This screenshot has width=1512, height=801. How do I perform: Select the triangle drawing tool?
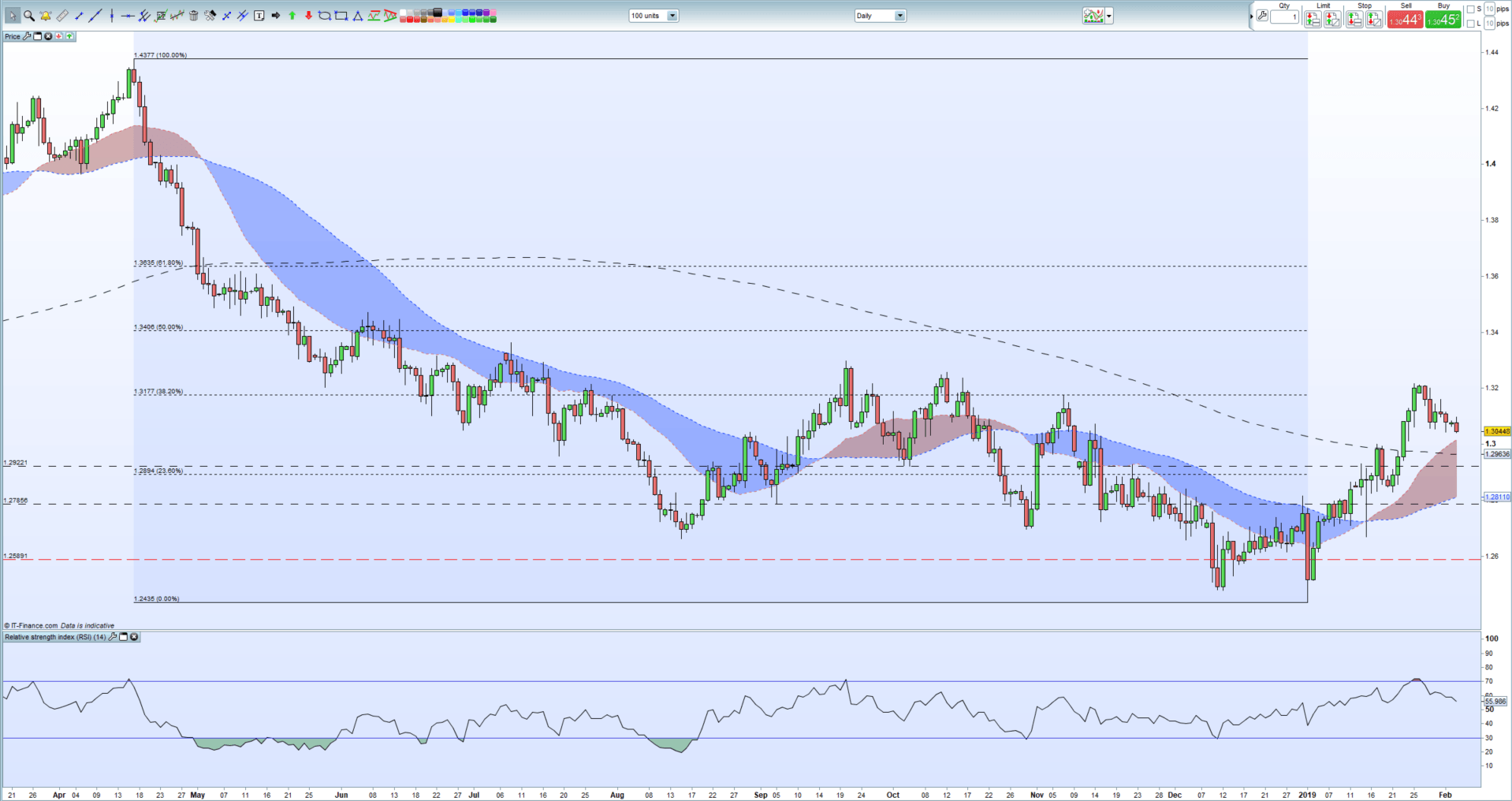coord(357,16)
